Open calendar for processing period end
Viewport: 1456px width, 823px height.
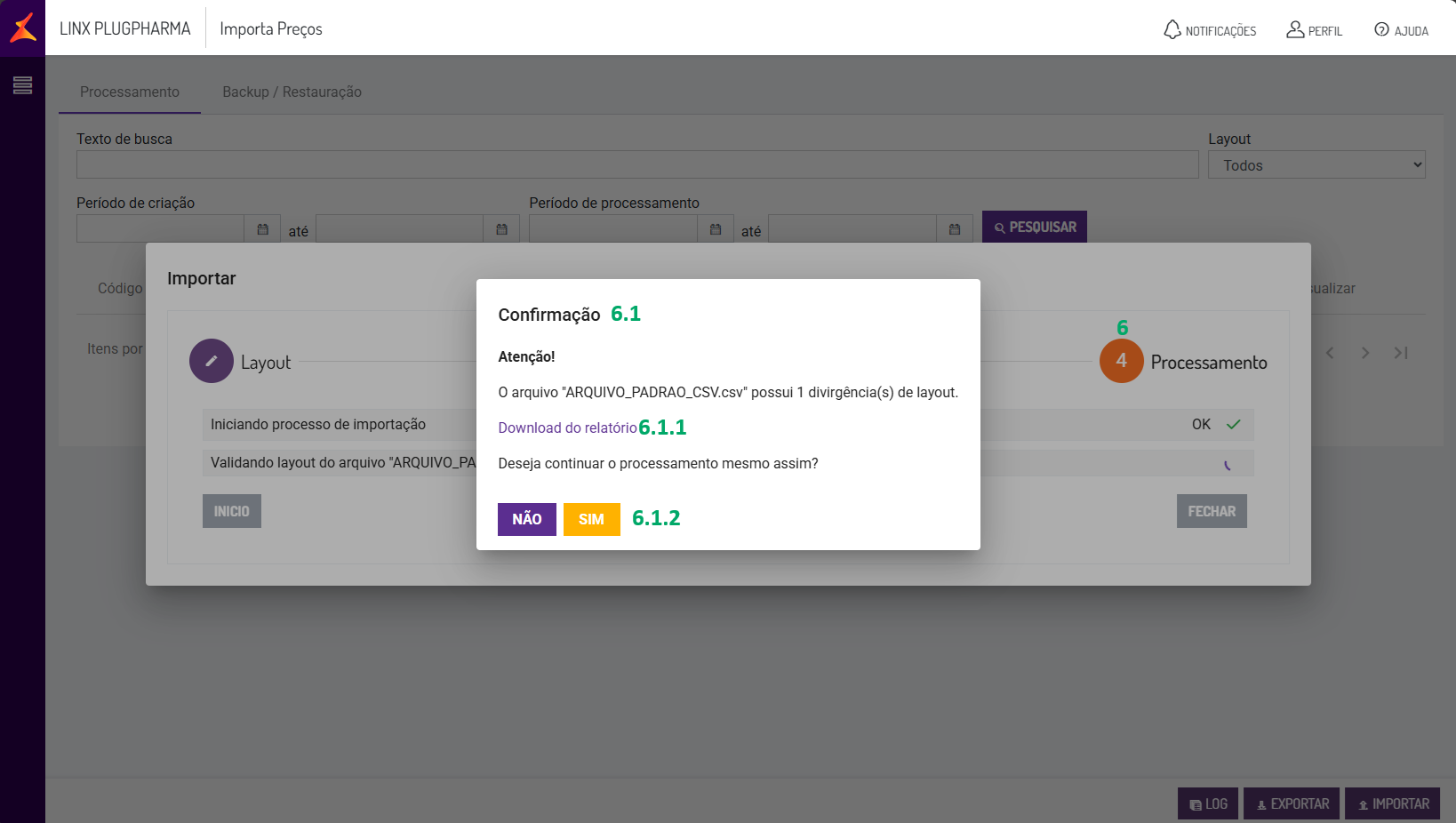click(955, 229)
